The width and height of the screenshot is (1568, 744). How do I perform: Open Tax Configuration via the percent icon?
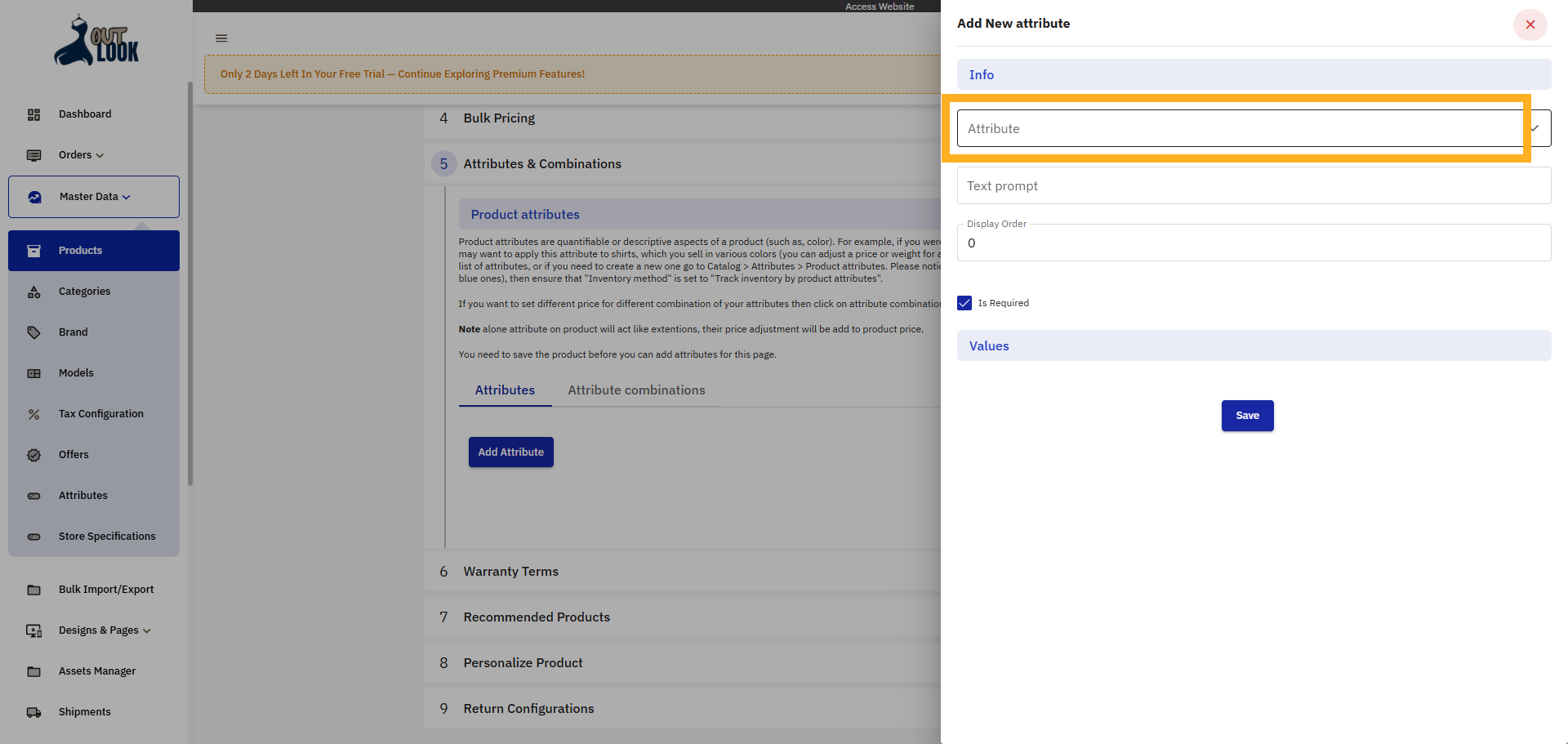pyautogui.click(x=33, y=414)
